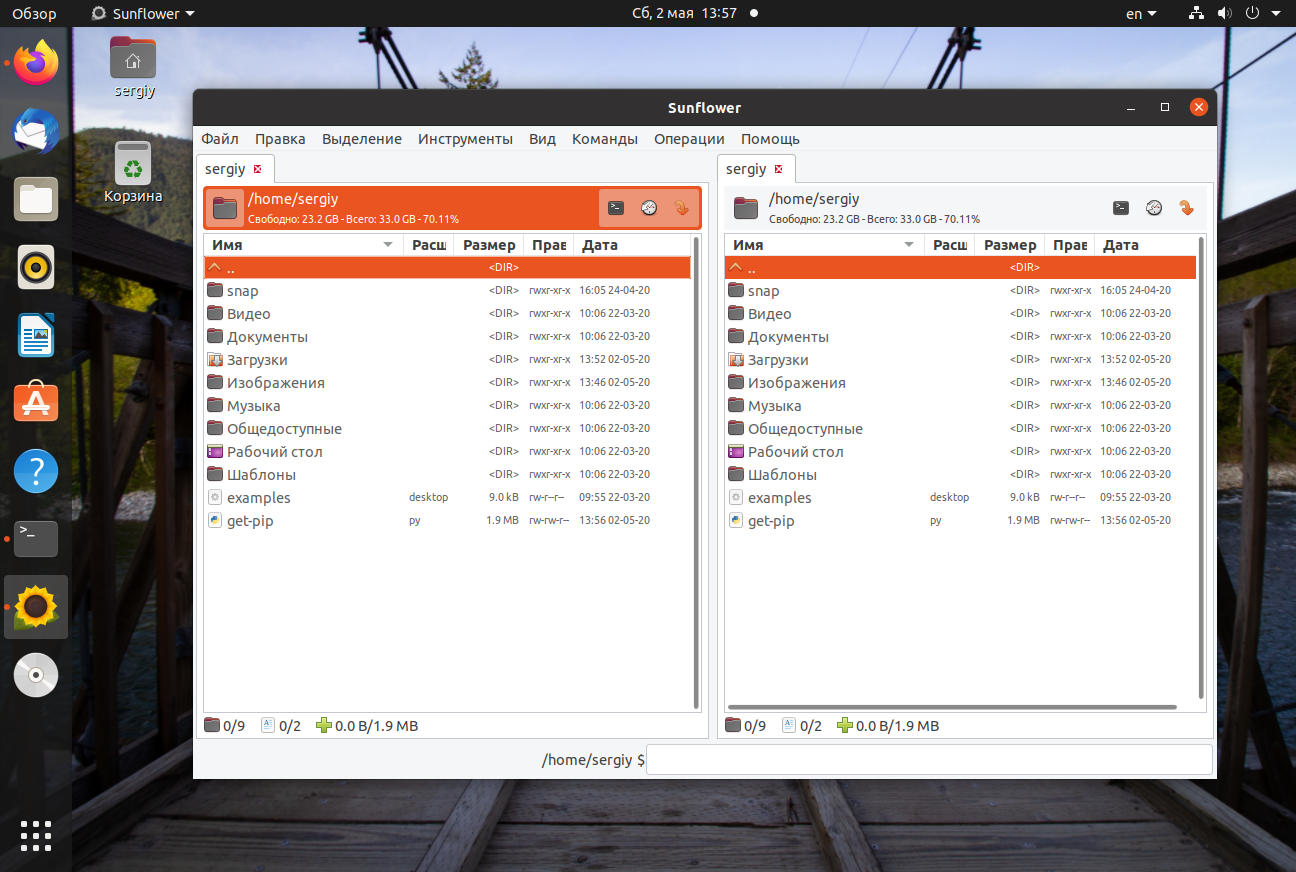This screenshot has width=1296, height=872.
Task: Open the en keyboard layout dropdown
Action: pyautogui.click(x=1141, y=14)
